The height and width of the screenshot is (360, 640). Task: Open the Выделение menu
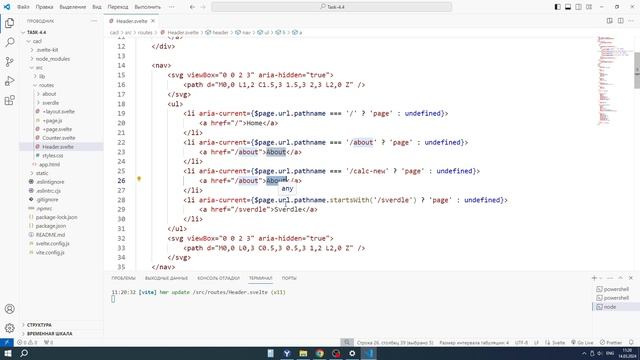point(73,7)
